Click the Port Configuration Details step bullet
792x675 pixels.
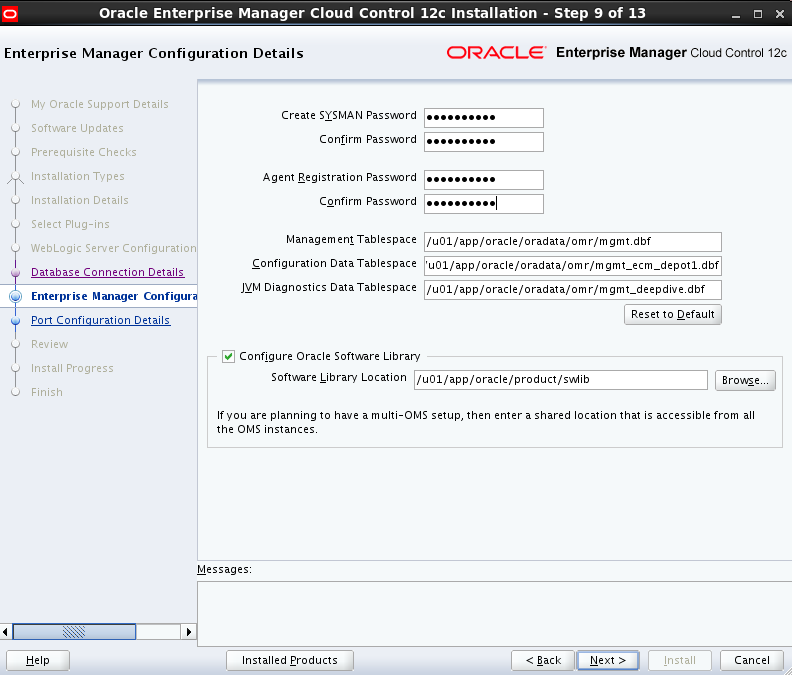[x=16, y=320]
